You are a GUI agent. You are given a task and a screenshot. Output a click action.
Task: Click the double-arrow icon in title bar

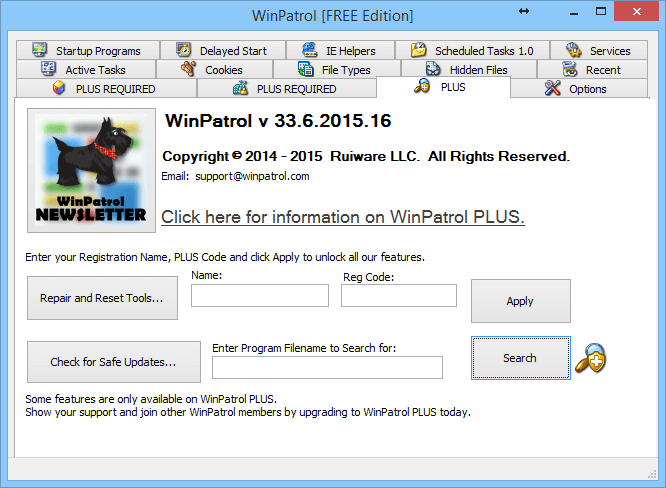524,11
